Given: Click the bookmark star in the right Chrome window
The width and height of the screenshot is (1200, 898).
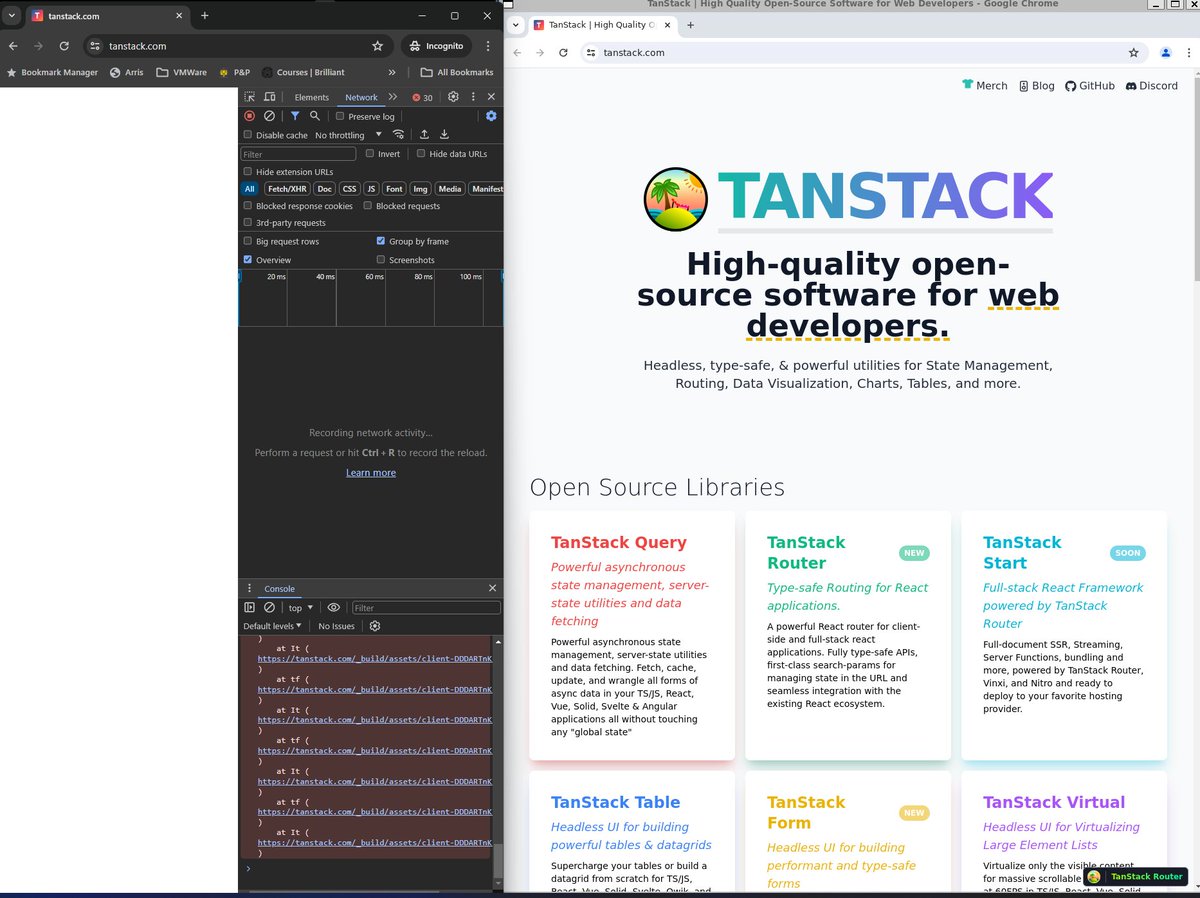Looking at the screenshot, I should [x=1133, y=52].
